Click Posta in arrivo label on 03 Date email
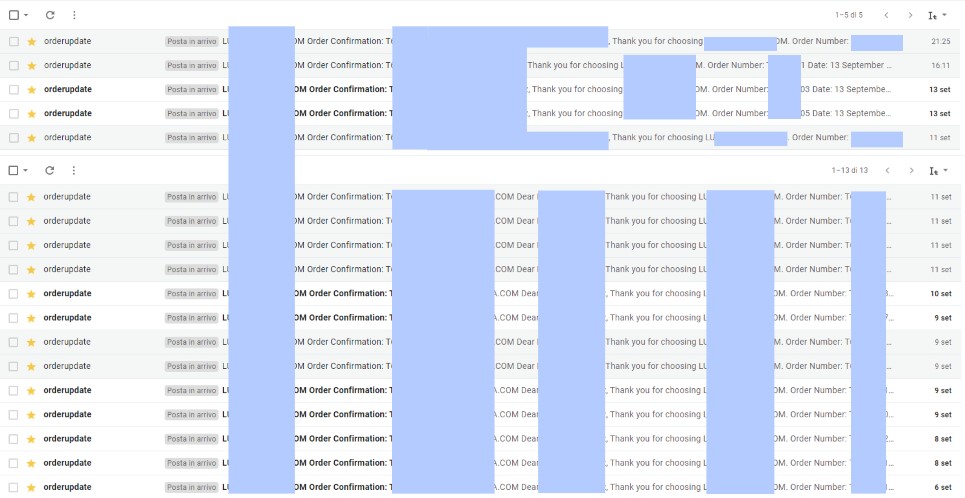This screenshot has height=498, width=965. pyautogui.click(x=191, y=89)
